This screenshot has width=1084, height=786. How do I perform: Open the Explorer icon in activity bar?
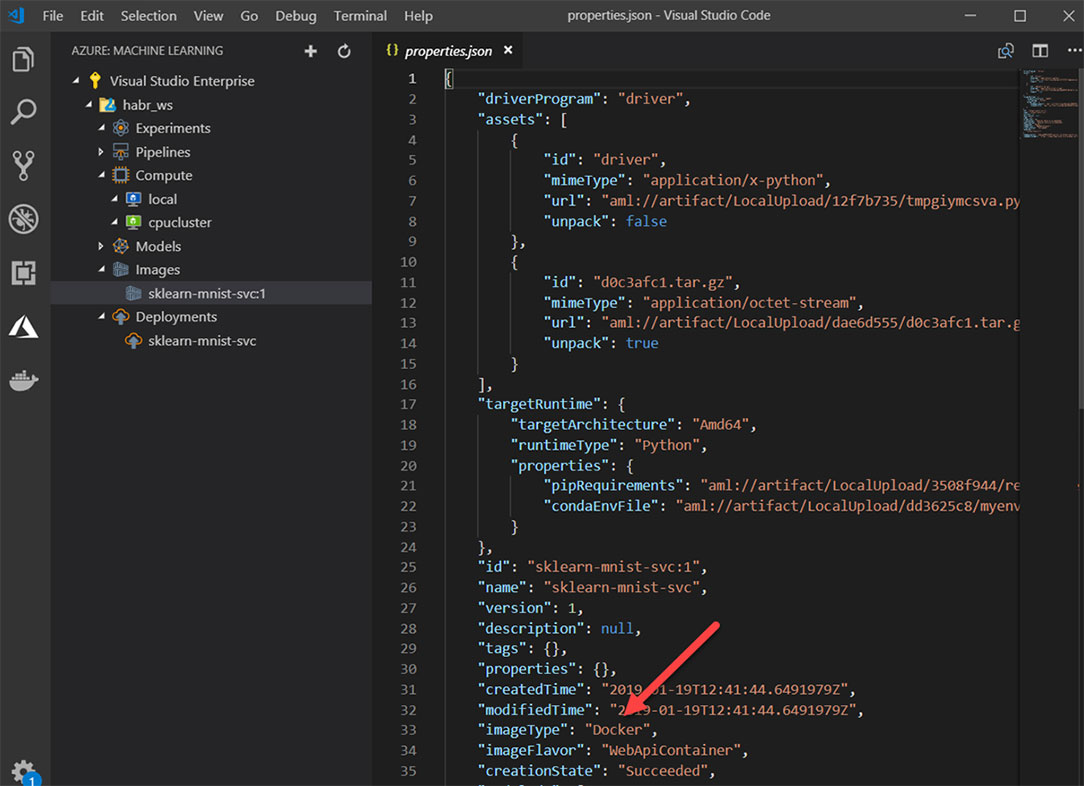click(x=24, y=60)
